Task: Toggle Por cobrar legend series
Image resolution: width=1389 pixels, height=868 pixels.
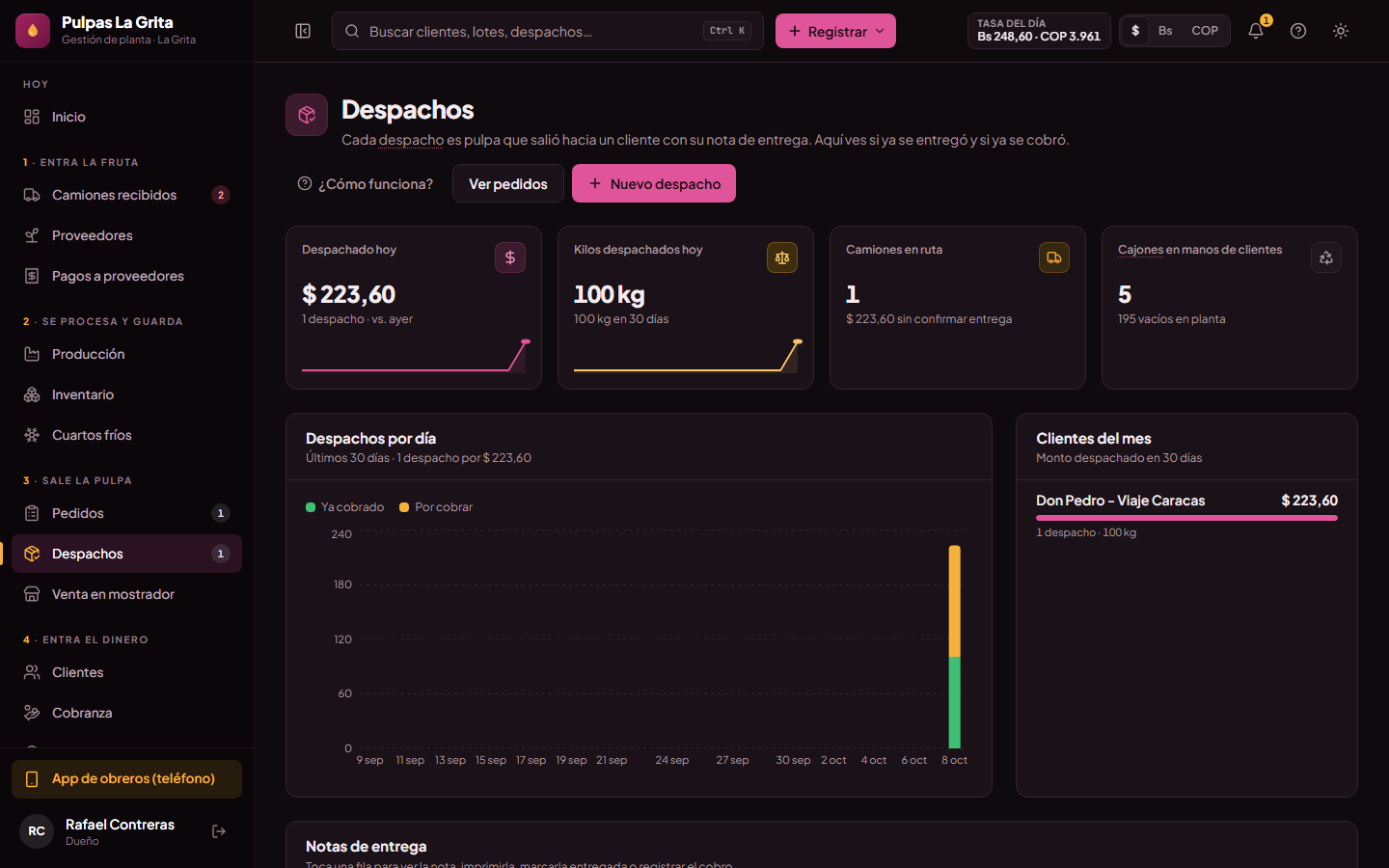Action: click(x=436, y=507)
